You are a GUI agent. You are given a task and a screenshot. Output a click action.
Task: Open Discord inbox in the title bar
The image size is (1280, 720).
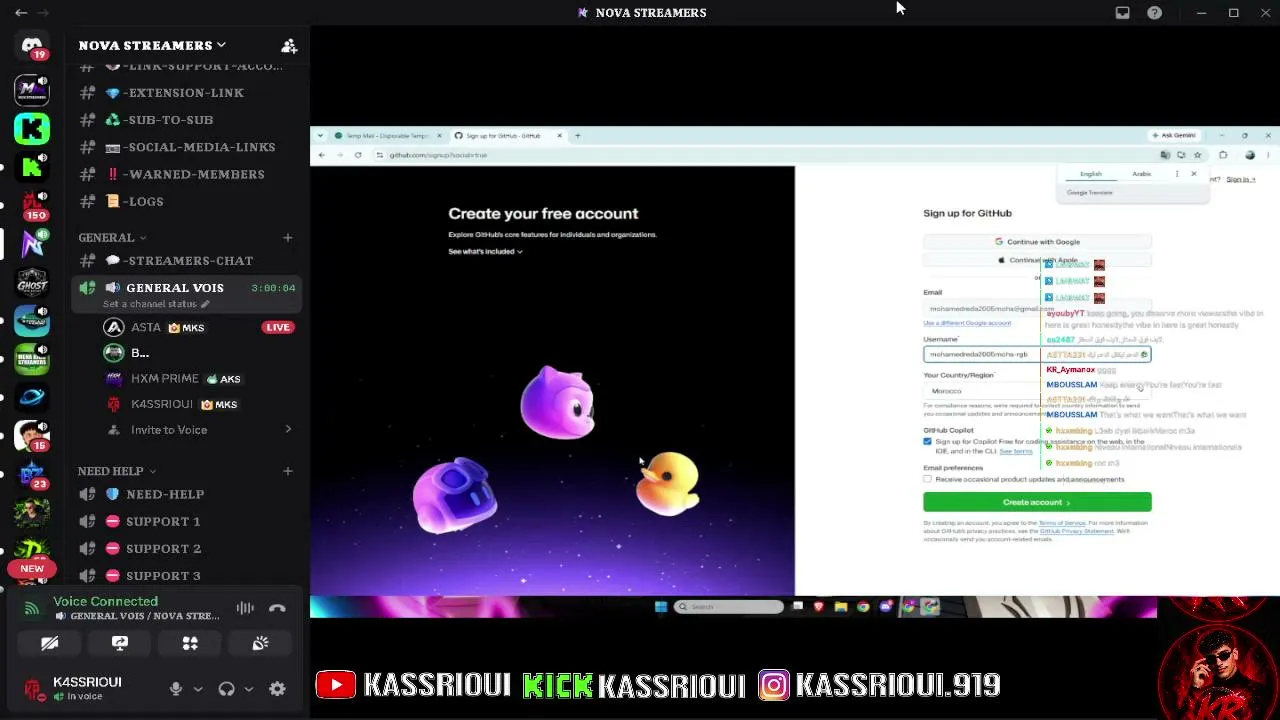1123,13
